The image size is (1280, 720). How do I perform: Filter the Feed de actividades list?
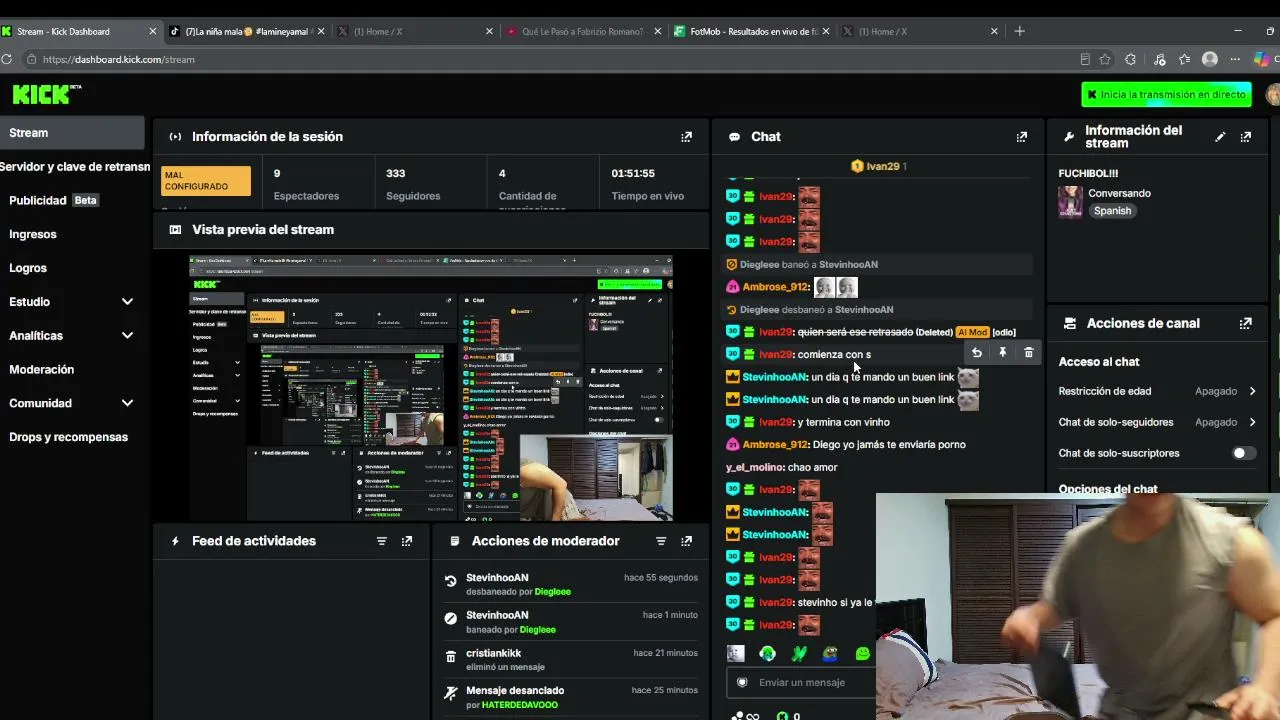click(x=381, y=541)
